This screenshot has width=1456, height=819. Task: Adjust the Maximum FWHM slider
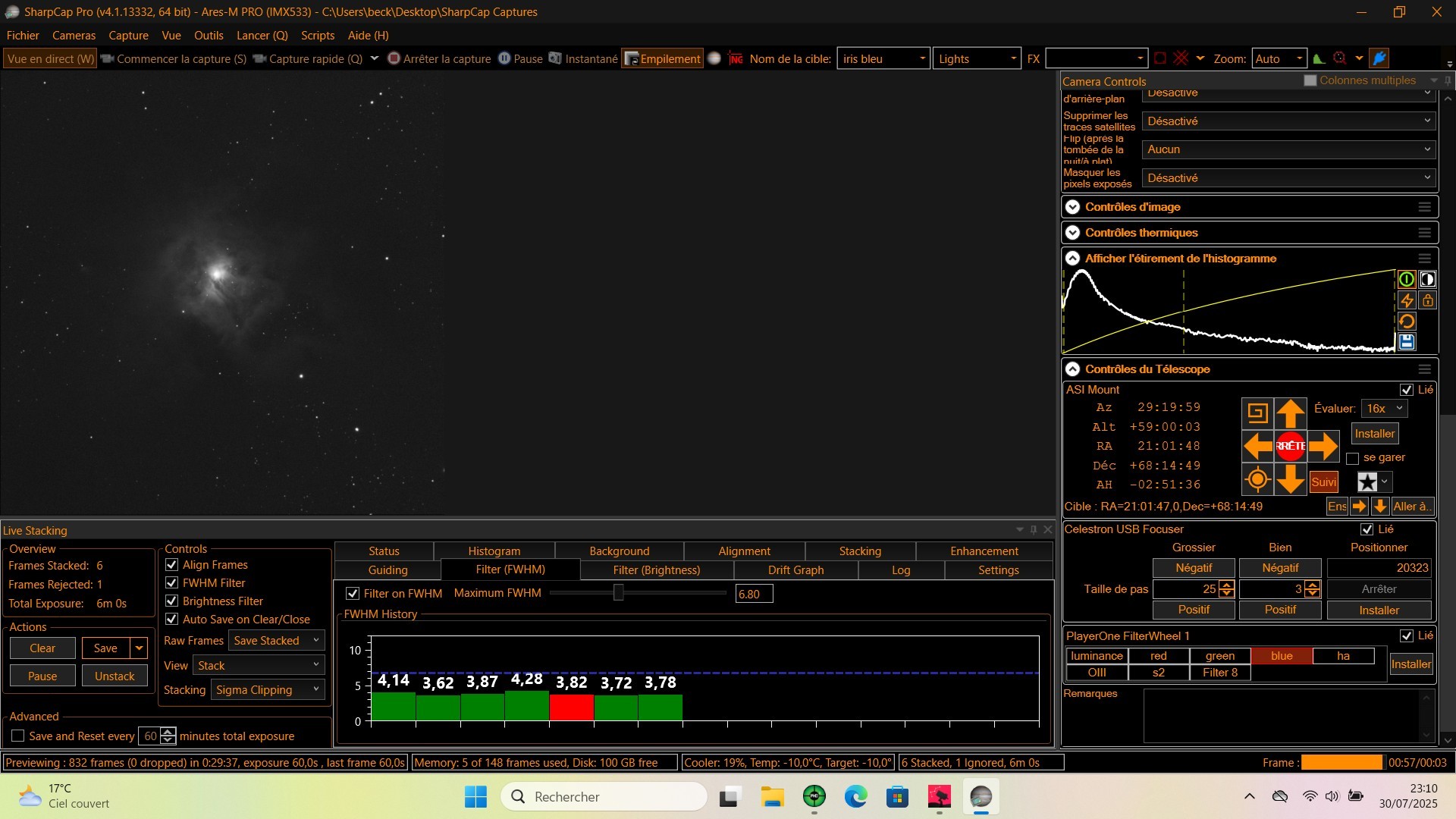click(619, 593)
